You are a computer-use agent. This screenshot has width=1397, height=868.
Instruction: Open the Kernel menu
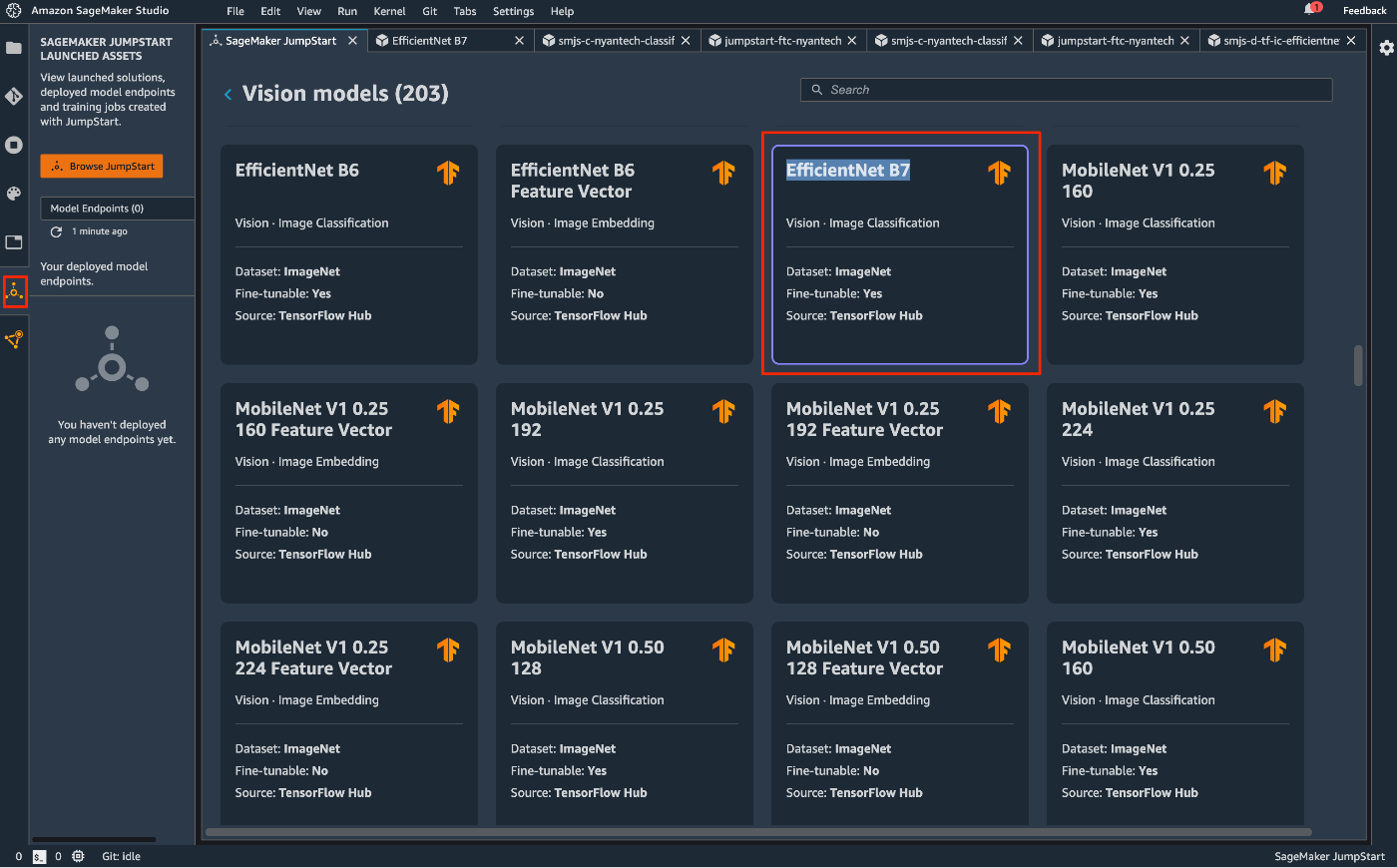(389, 11)
